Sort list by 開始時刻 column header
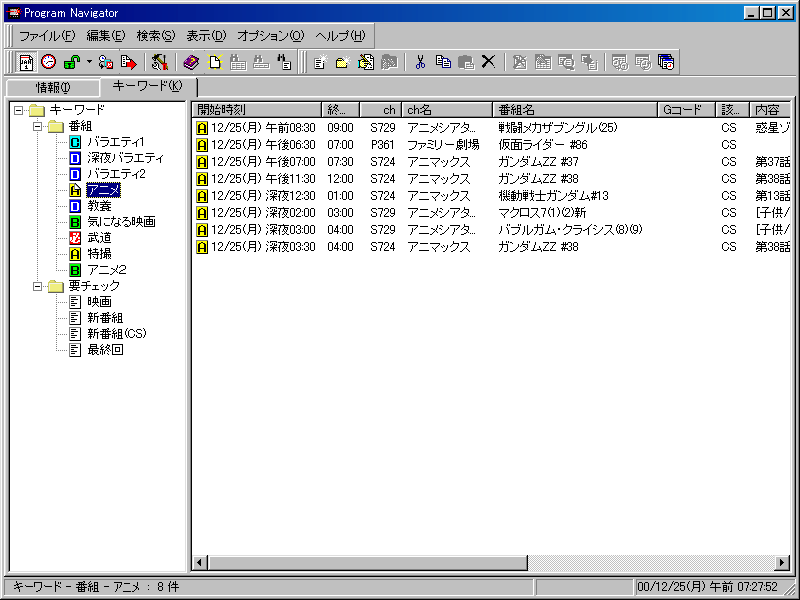Screen dimensions: 800x600 click(x=257, y=109)
